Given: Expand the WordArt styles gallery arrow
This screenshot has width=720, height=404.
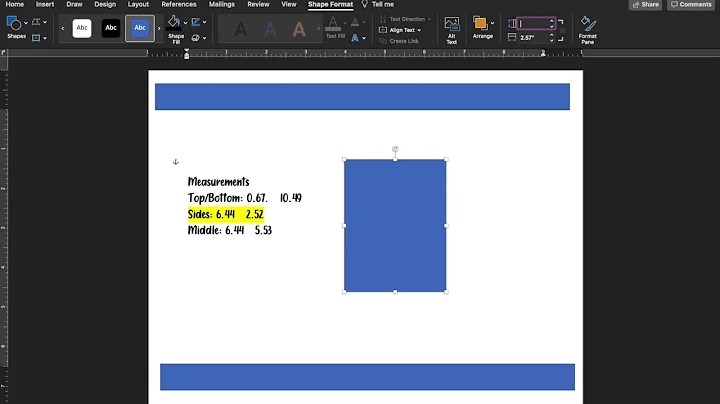Looking at the screenshot, I should click(319, 28).
